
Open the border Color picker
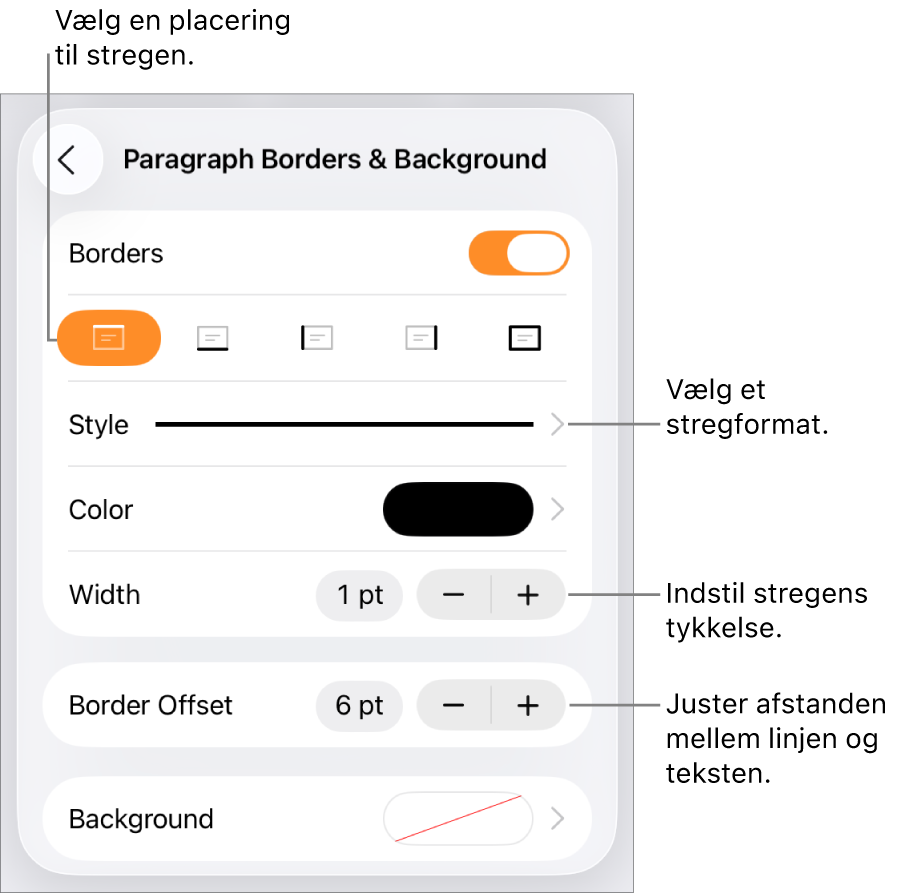click(460, 509)
